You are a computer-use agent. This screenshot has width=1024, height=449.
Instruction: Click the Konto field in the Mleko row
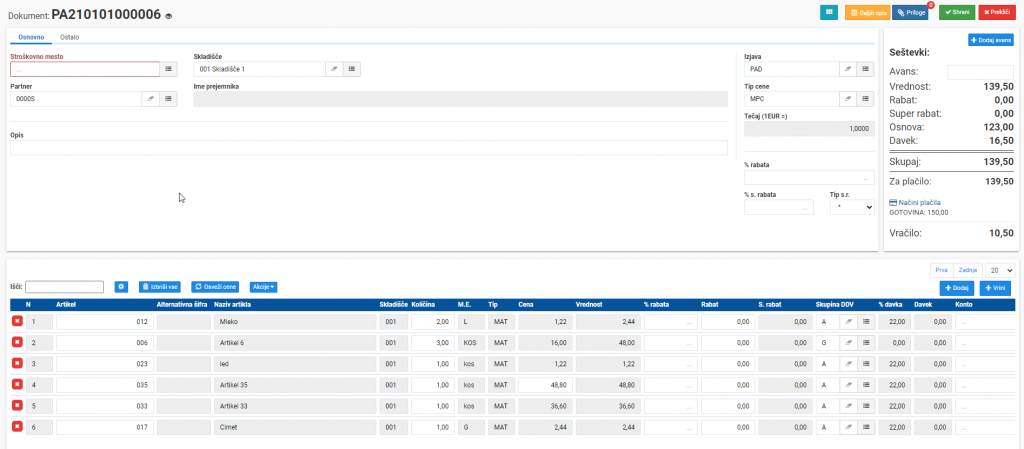(986, 321)
